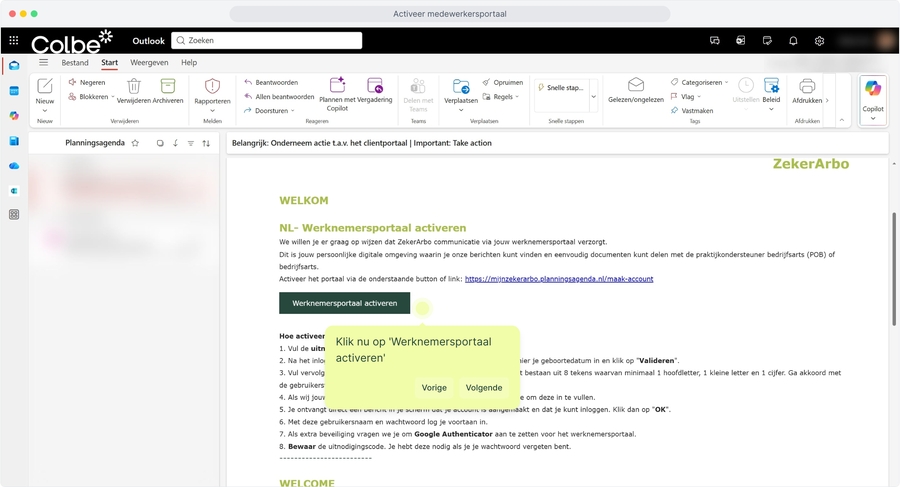
Task: Open the Bestand tab
Action: pyautogui.click(x=75, y=63)
